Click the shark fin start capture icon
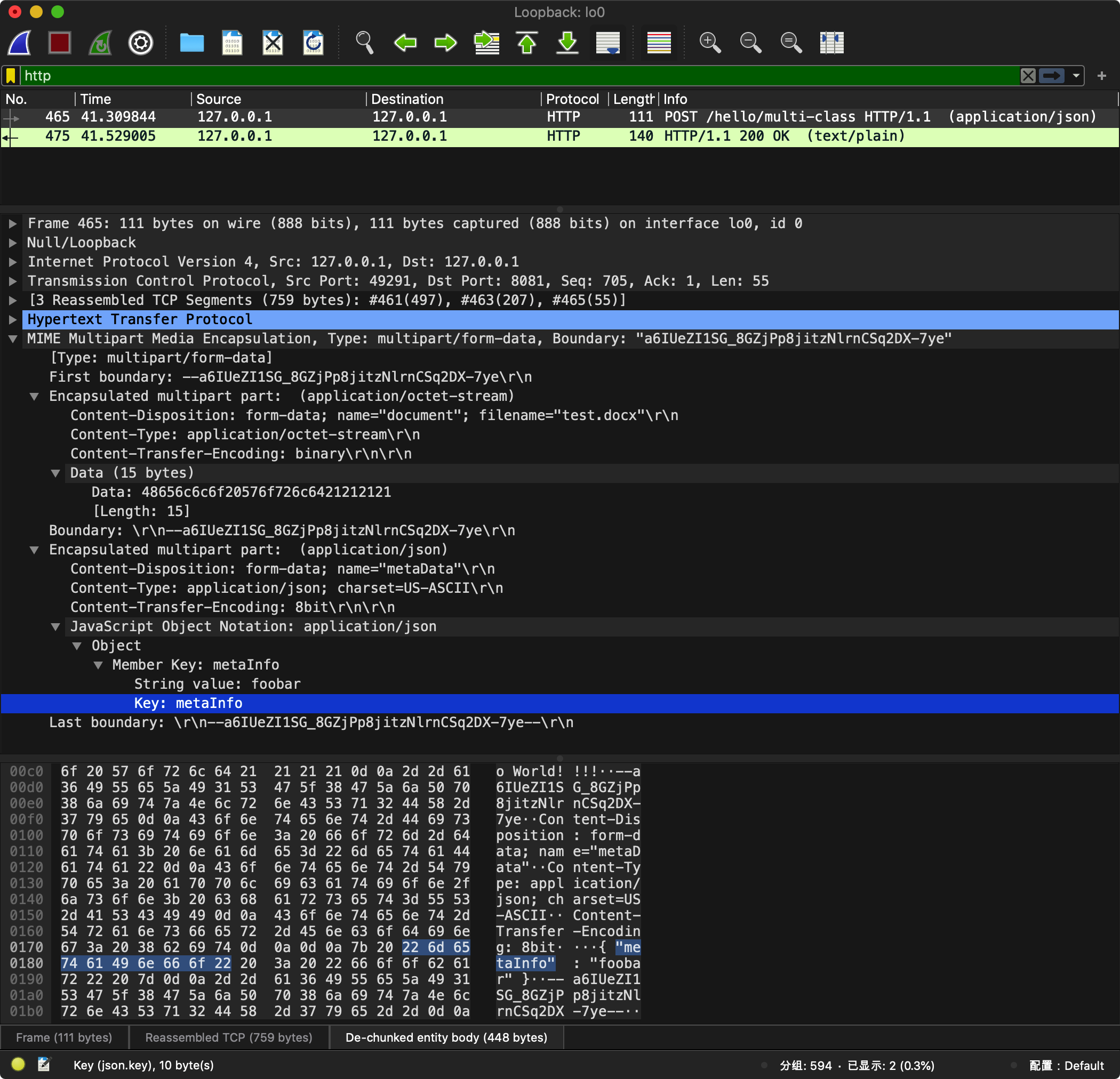This screenshot has height=1079, width=1120. pyautogui.click(x=20, y=43)
